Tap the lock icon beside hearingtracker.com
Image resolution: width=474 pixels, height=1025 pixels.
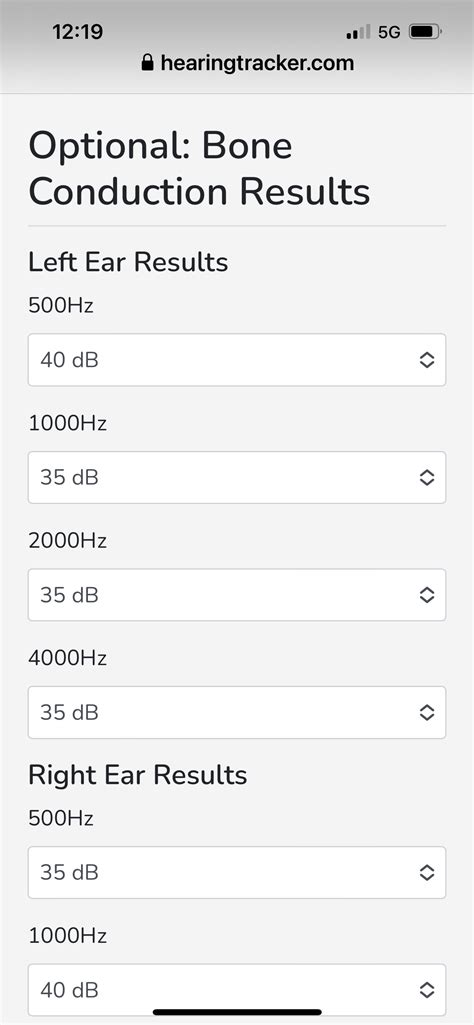point(147,63)
